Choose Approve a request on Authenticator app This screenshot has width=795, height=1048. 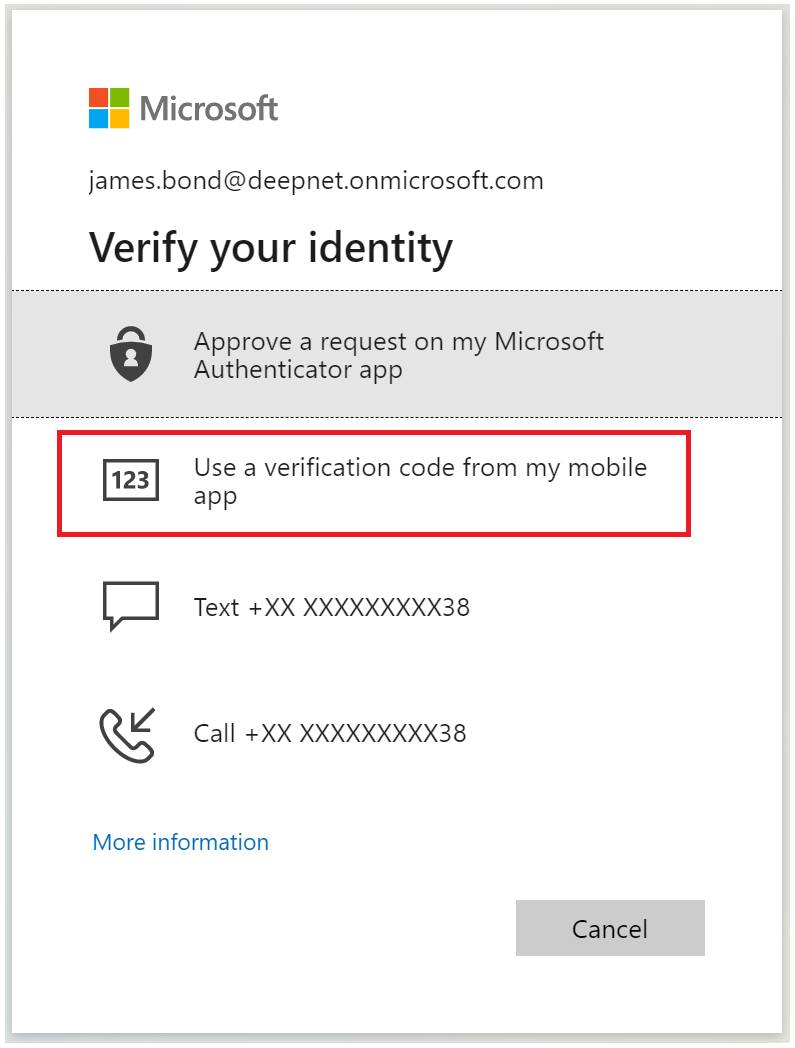398,355
